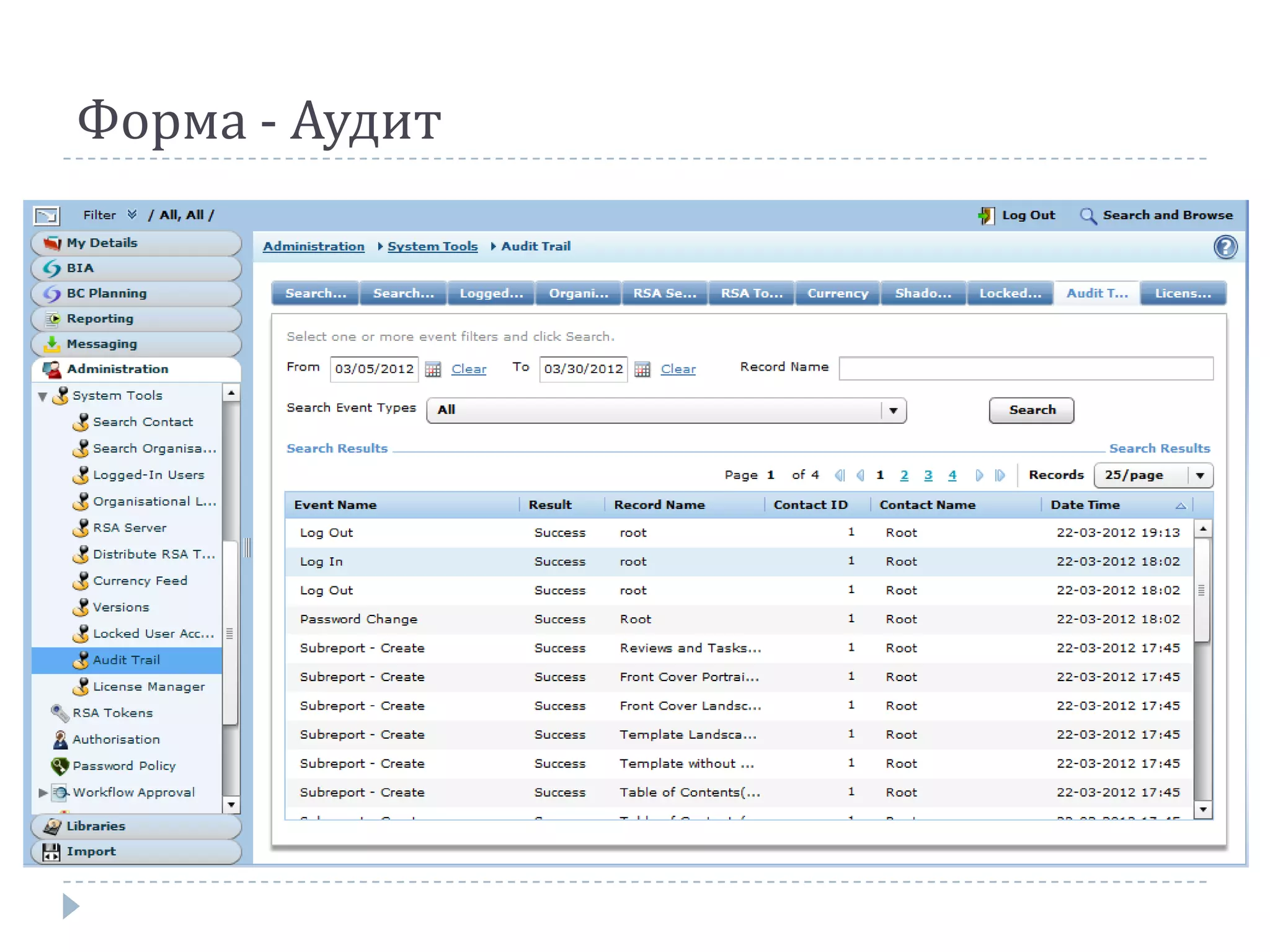1270x952 pixels.
Task: Click the Search and Browse magnifier icon
Action: 1088,216
